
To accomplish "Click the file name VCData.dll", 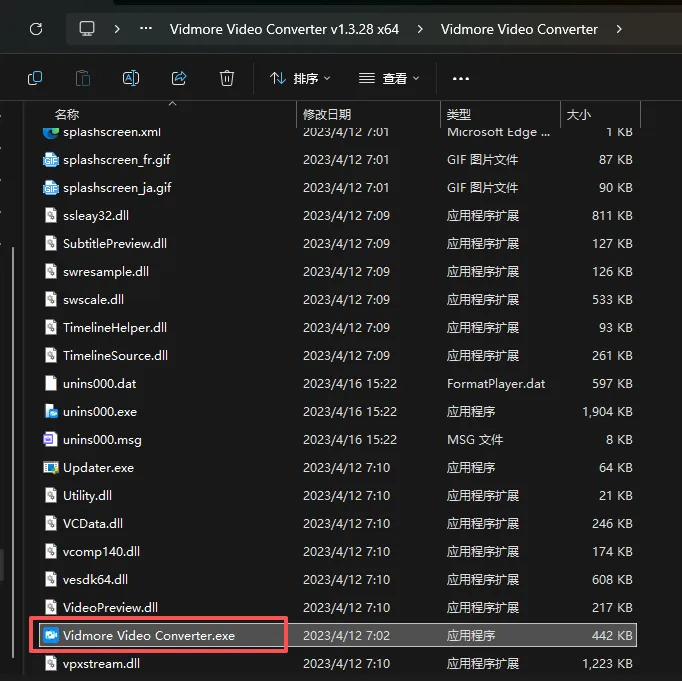I will tap(93, 523).
